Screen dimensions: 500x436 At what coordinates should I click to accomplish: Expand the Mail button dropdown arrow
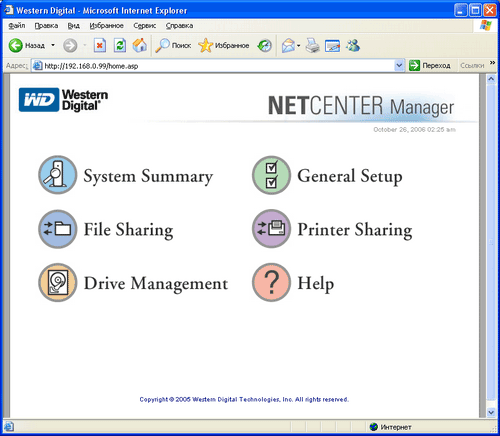tap(298, 45)
